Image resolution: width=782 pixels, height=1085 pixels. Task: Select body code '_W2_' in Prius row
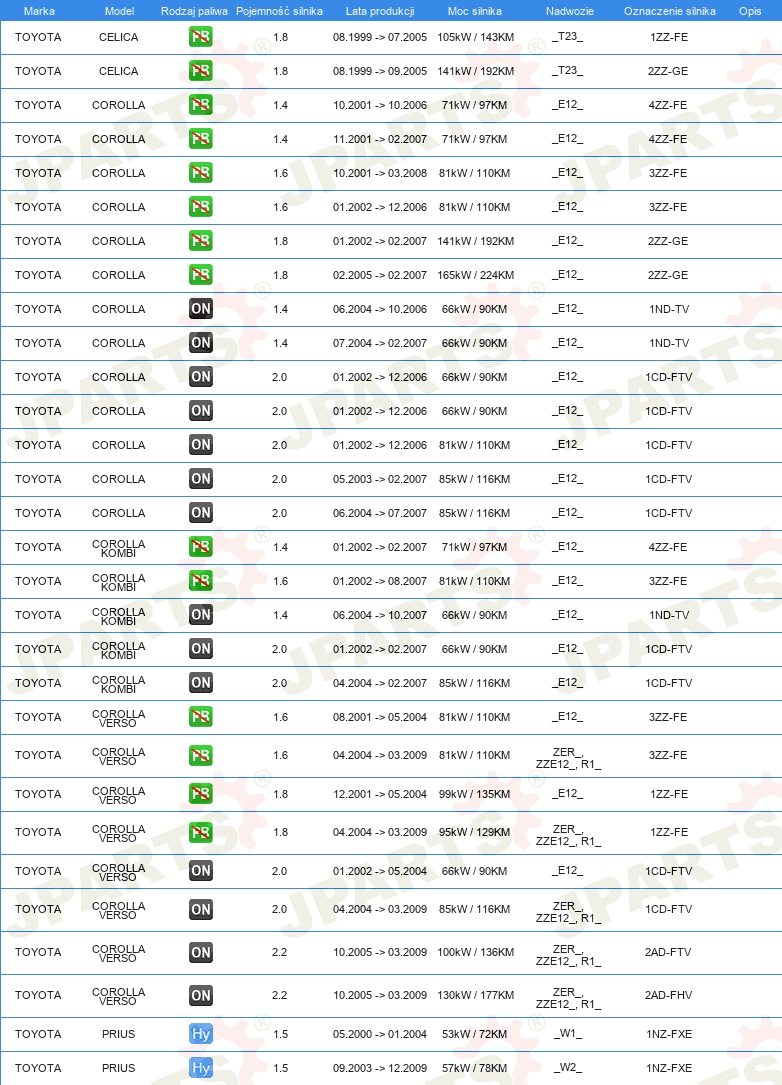point(567,1068)
